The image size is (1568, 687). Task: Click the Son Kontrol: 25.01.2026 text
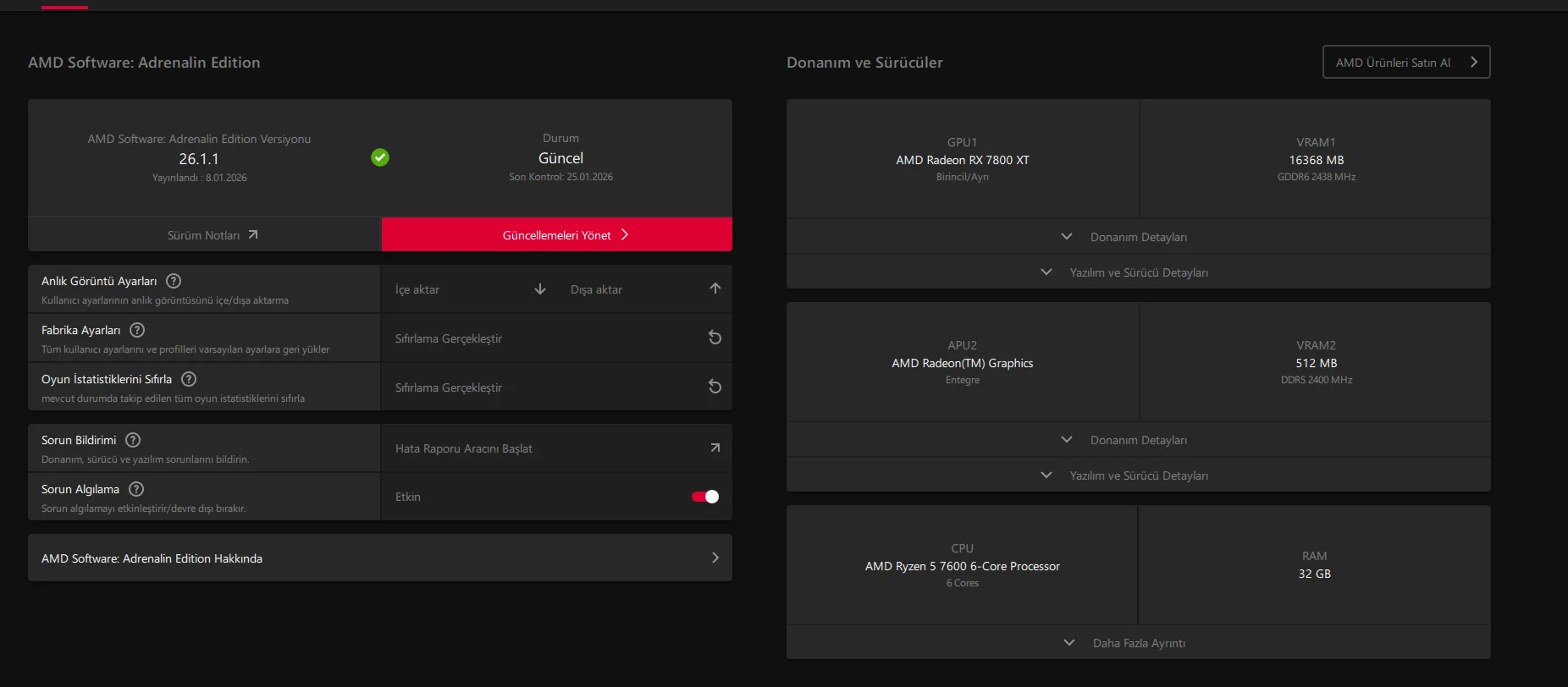560,177
